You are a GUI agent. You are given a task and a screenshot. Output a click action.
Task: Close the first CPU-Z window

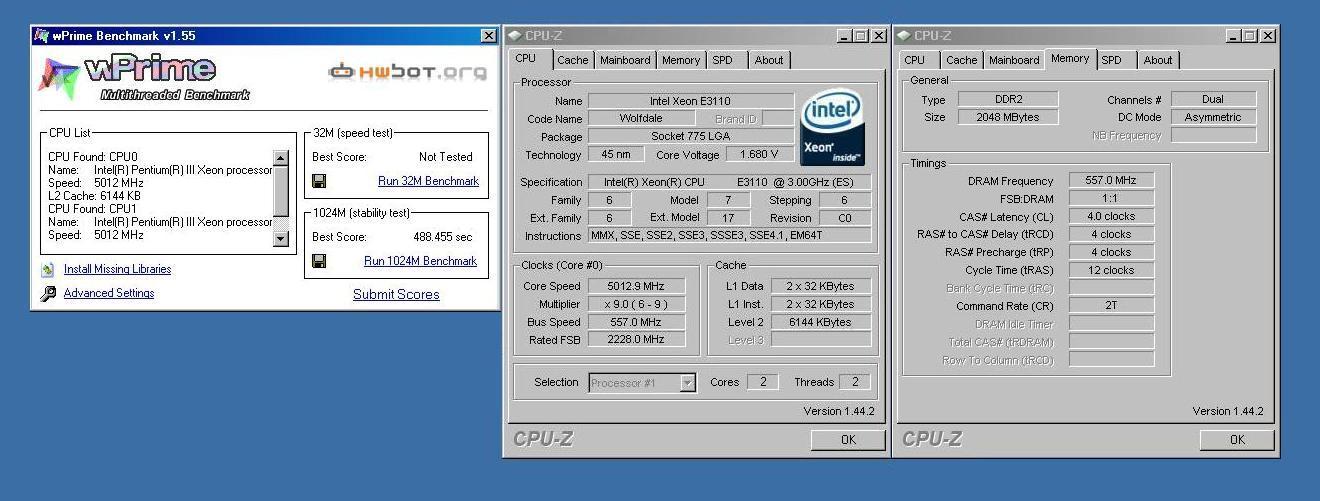coord(878,36)
